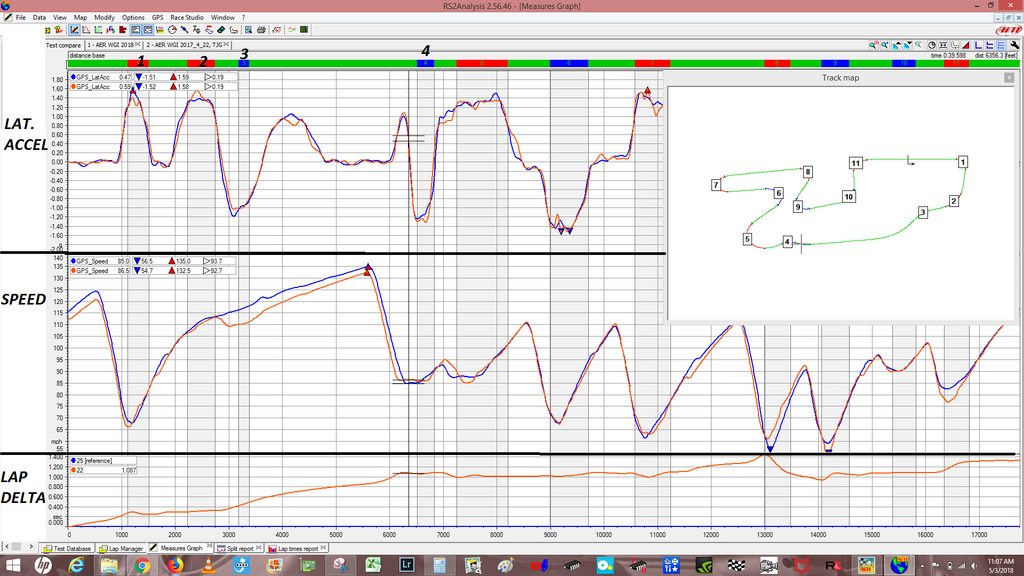Screen dimensions: 1024x576
Task: Open the Test Database tab
Action: 67,549
